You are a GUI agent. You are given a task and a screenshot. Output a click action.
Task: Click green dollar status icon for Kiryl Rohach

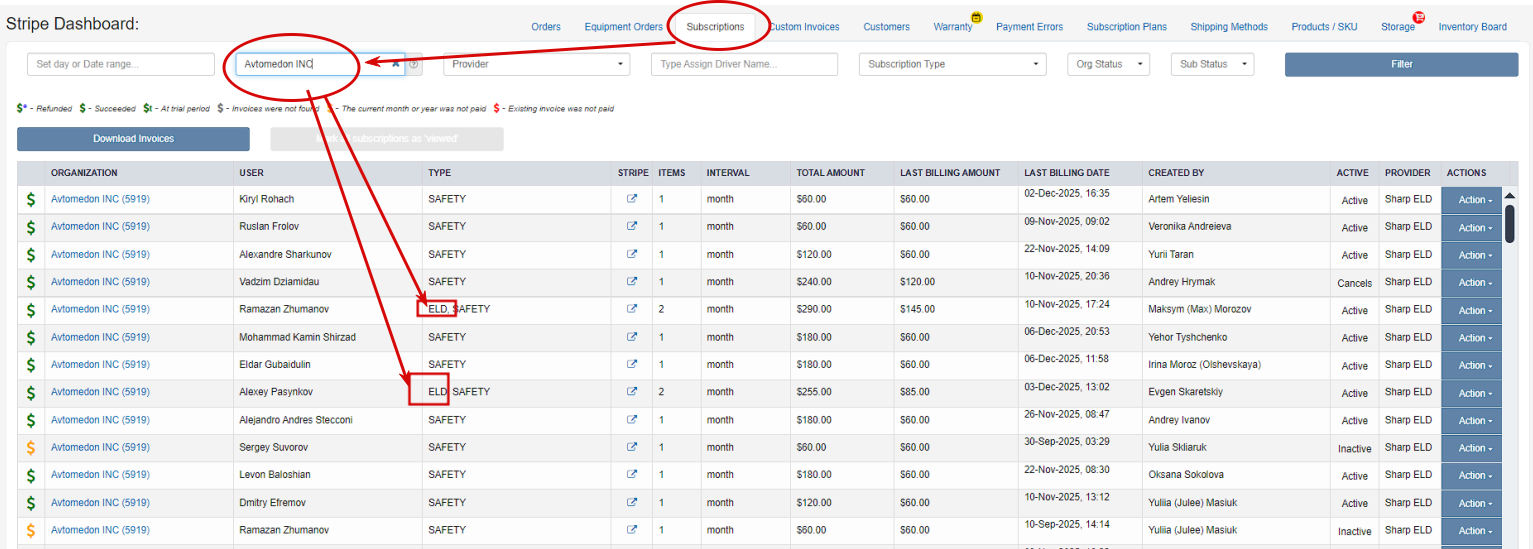point(31,199)
